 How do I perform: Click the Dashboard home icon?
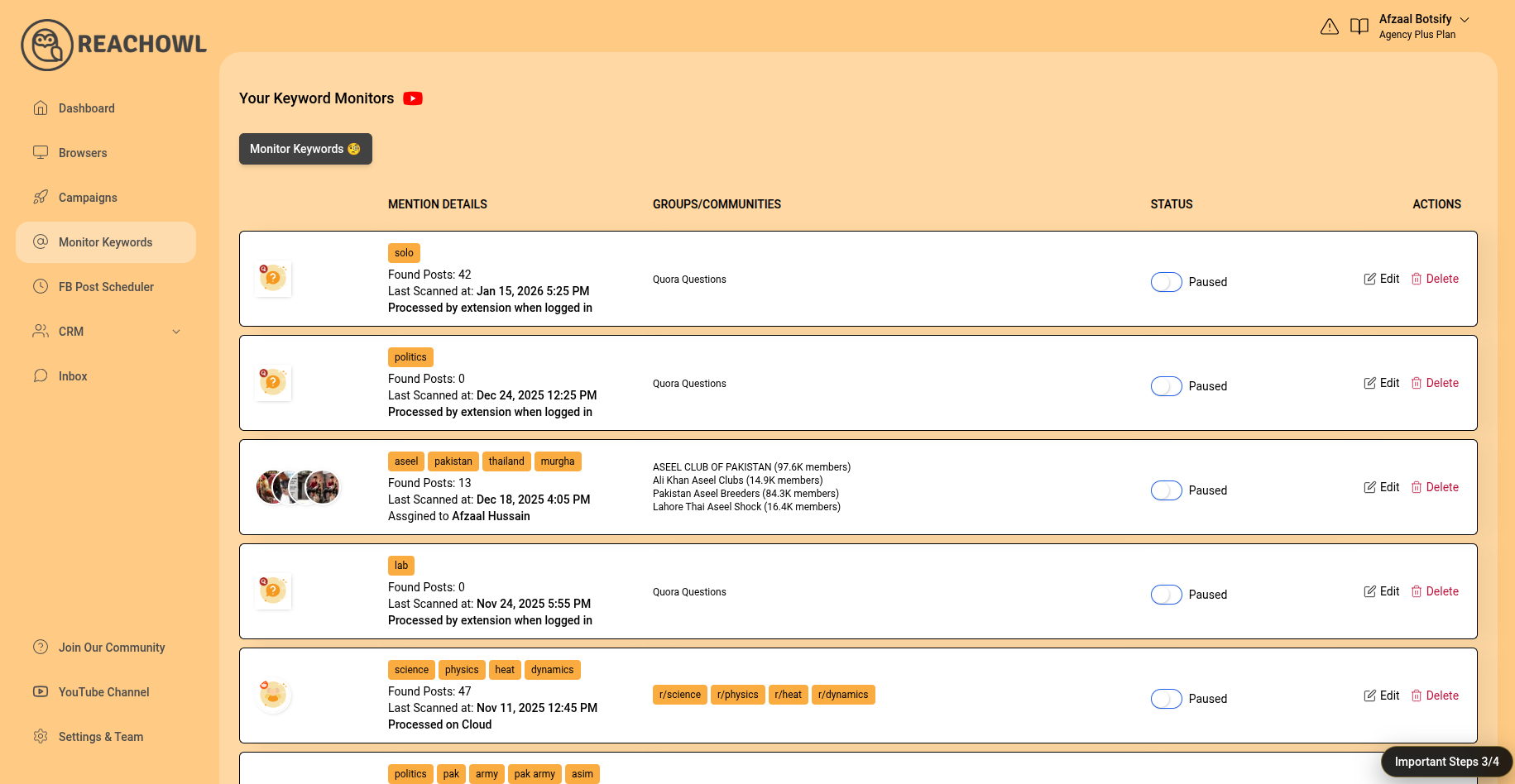41,108
